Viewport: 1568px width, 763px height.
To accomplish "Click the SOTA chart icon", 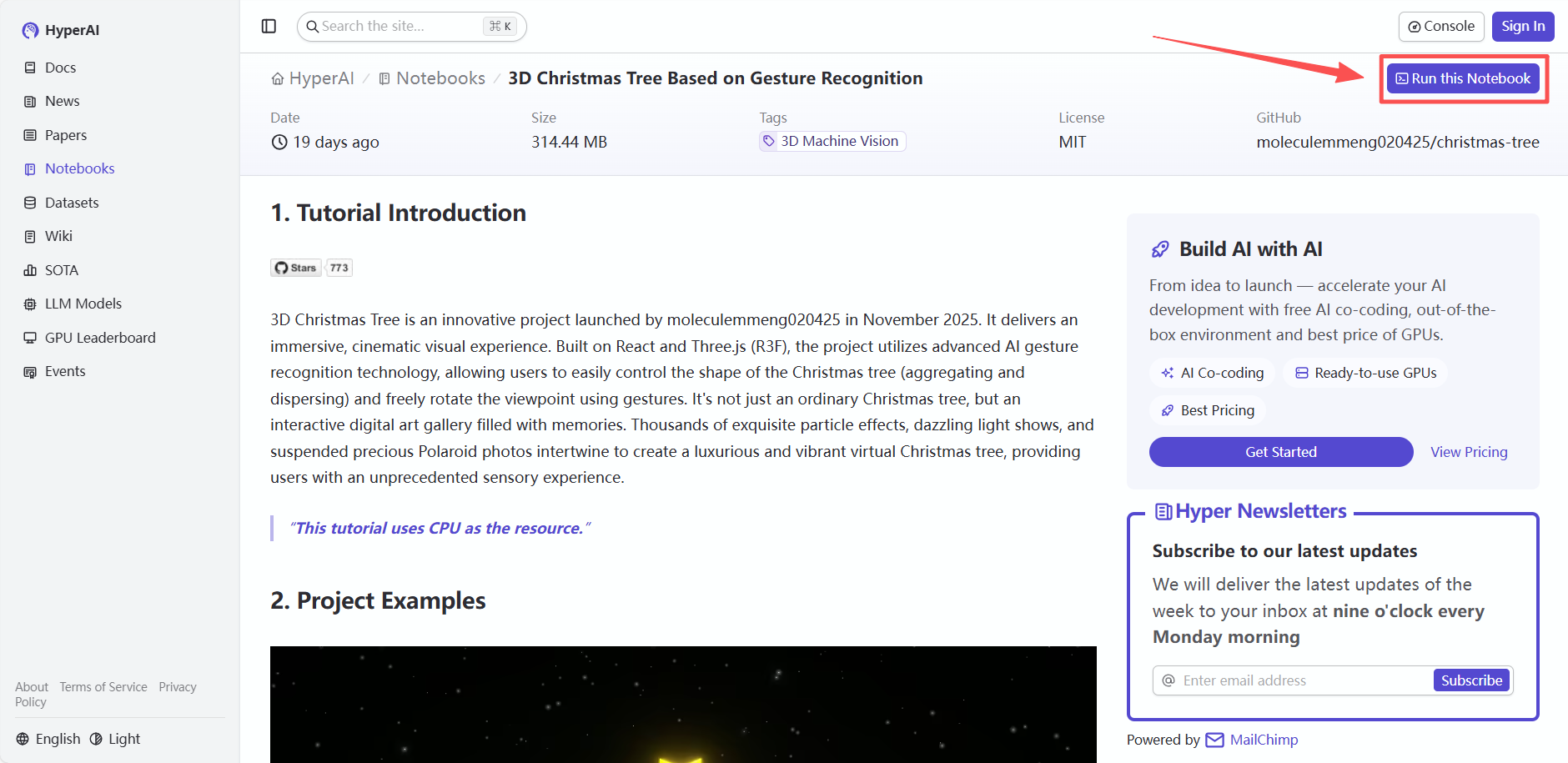I will (x=30, y=270).
